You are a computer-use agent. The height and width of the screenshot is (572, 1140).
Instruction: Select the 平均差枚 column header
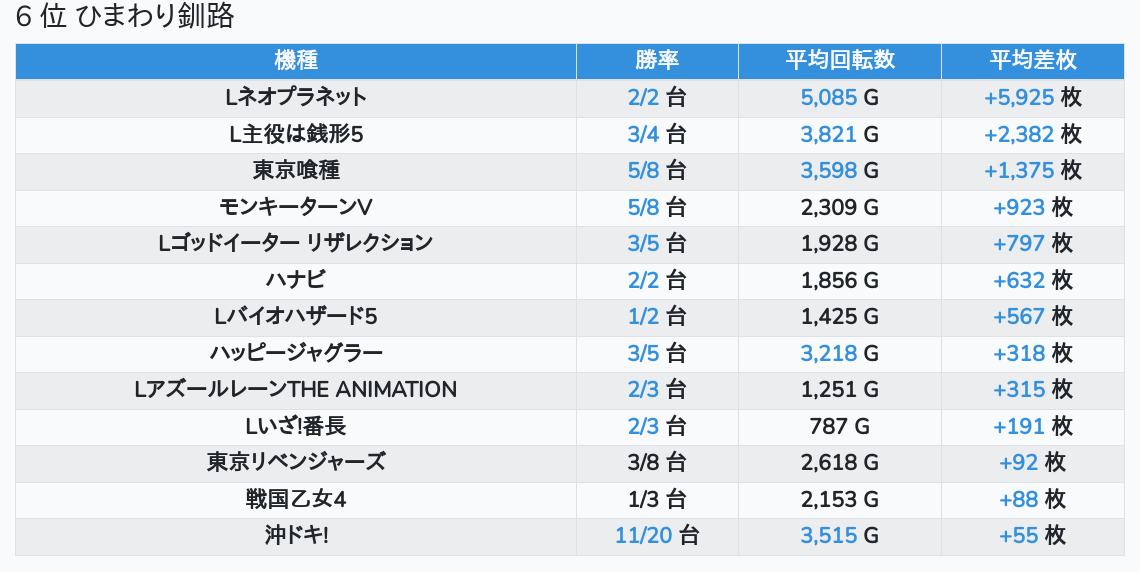click(x=1033, y=60)
